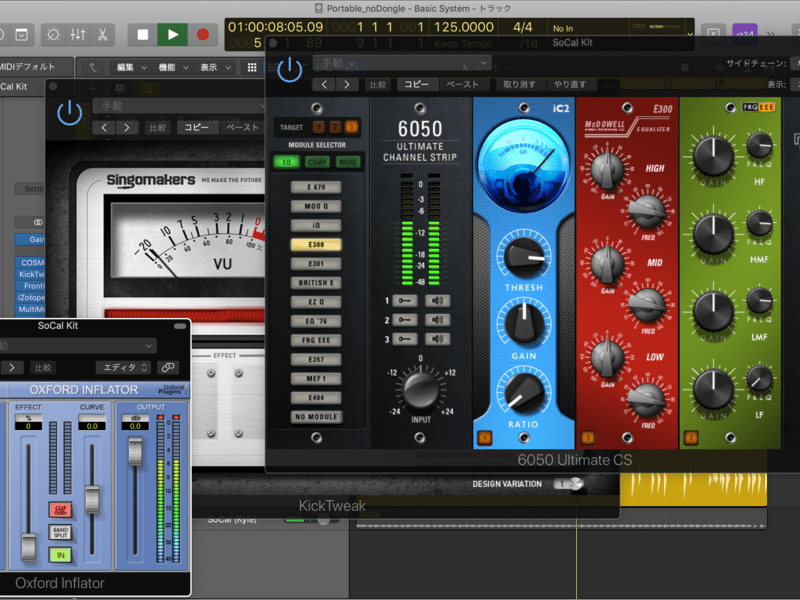Select the EQ tab in module selector
Viewport: 800px width, 600px height.
[287, 162]
